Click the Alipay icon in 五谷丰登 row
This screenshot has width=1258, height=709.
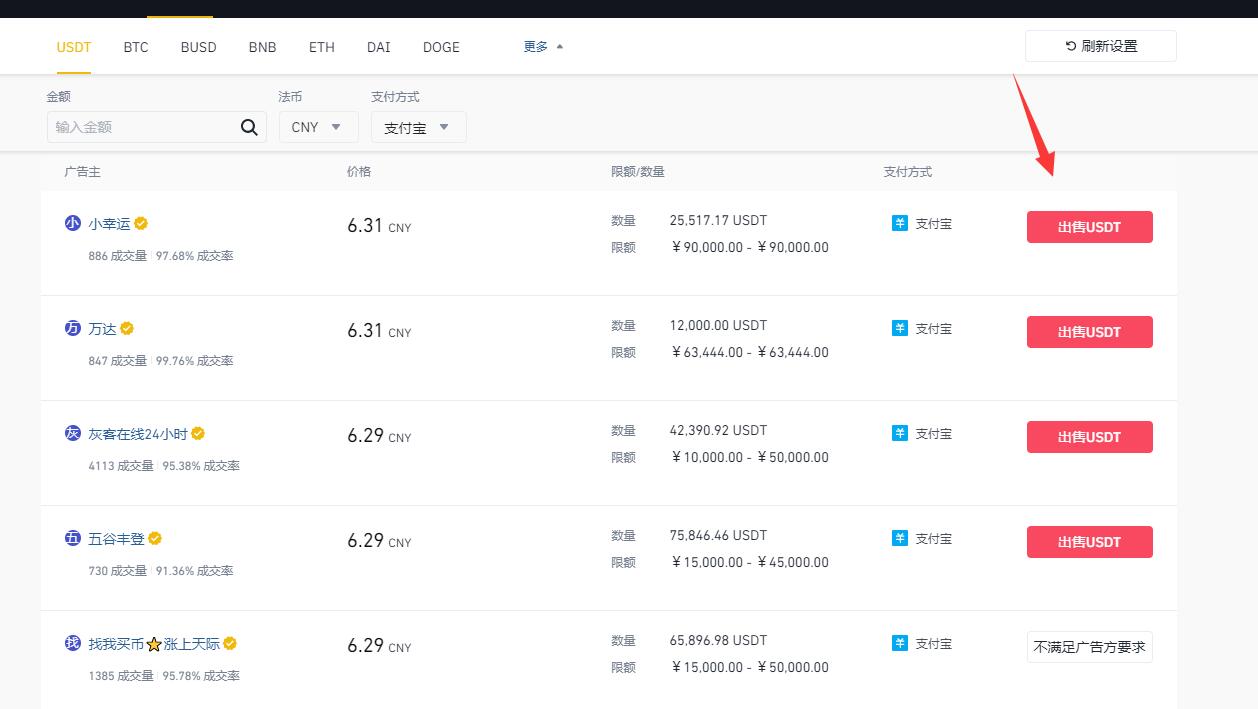click(x=899, y=538)
